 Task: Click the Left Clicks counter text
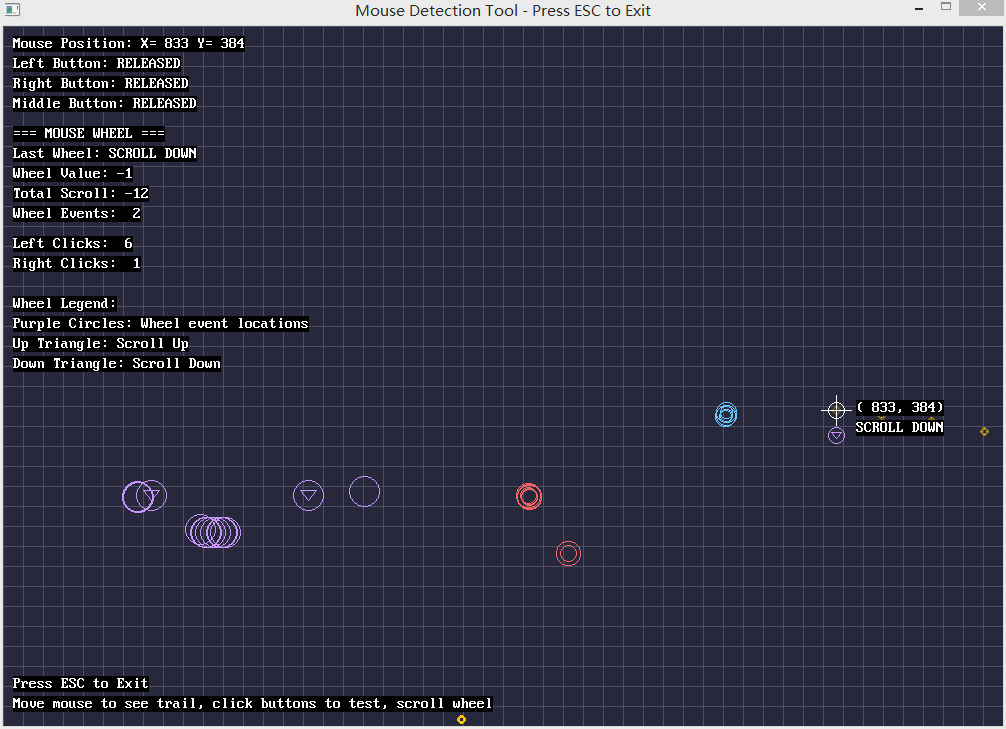click(x=72, y=244)
